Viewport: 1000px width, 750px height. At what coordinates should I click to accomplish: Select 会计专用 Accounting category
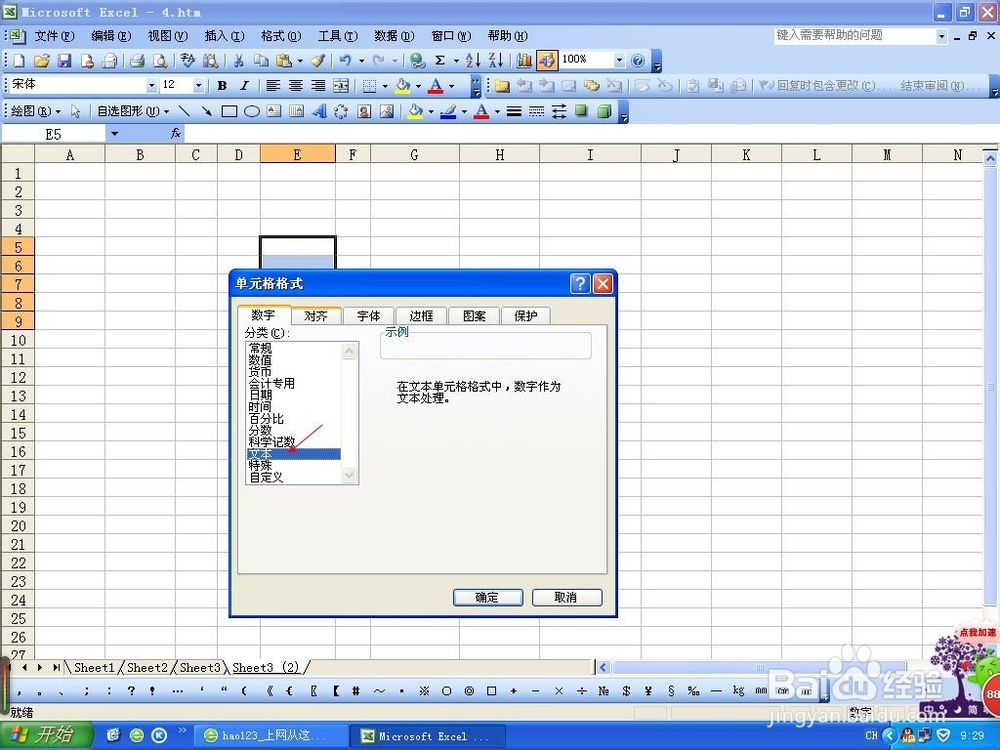[x=272, y=383]
